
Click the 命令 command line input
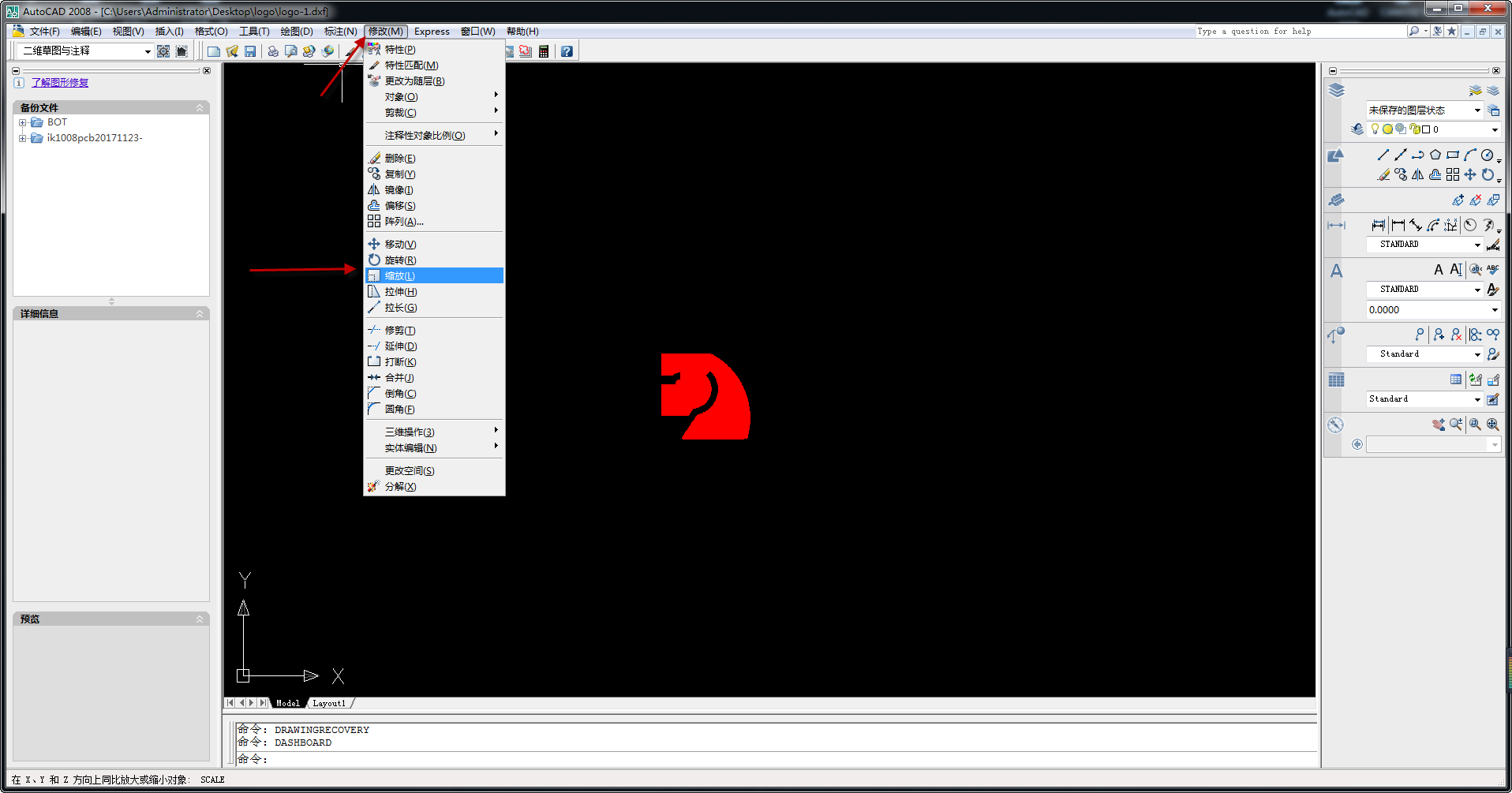pyautogui.click(x=777, y=759)
